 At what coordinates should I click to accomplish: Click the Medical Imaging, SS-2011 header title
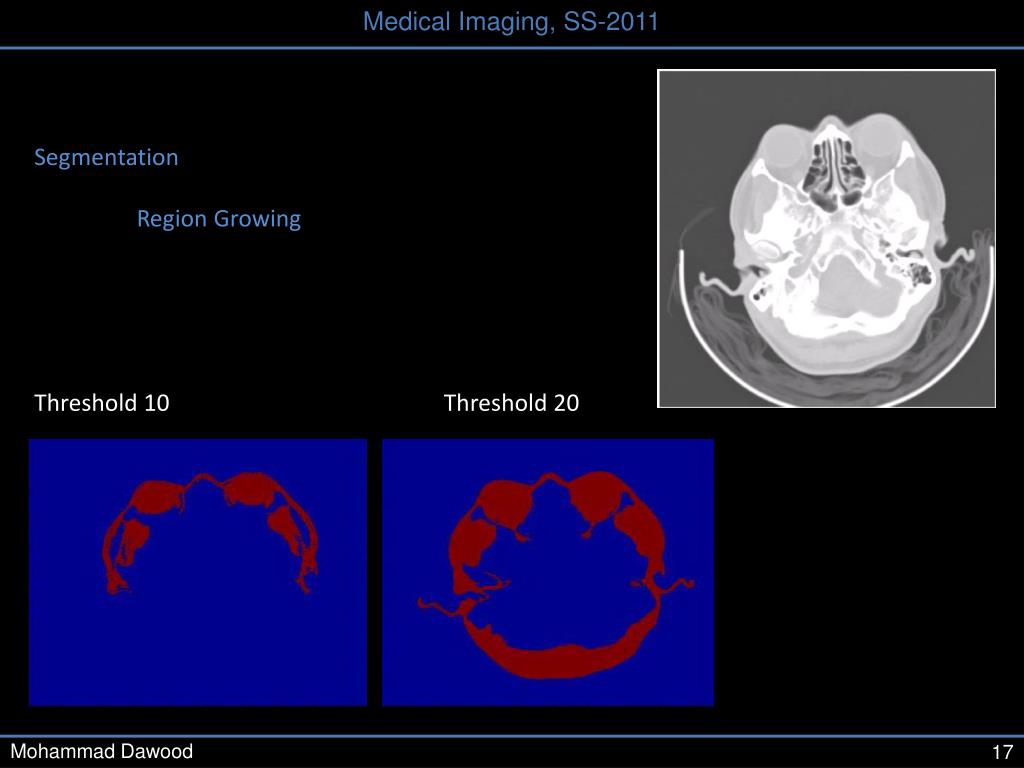[x=510, y=22]
